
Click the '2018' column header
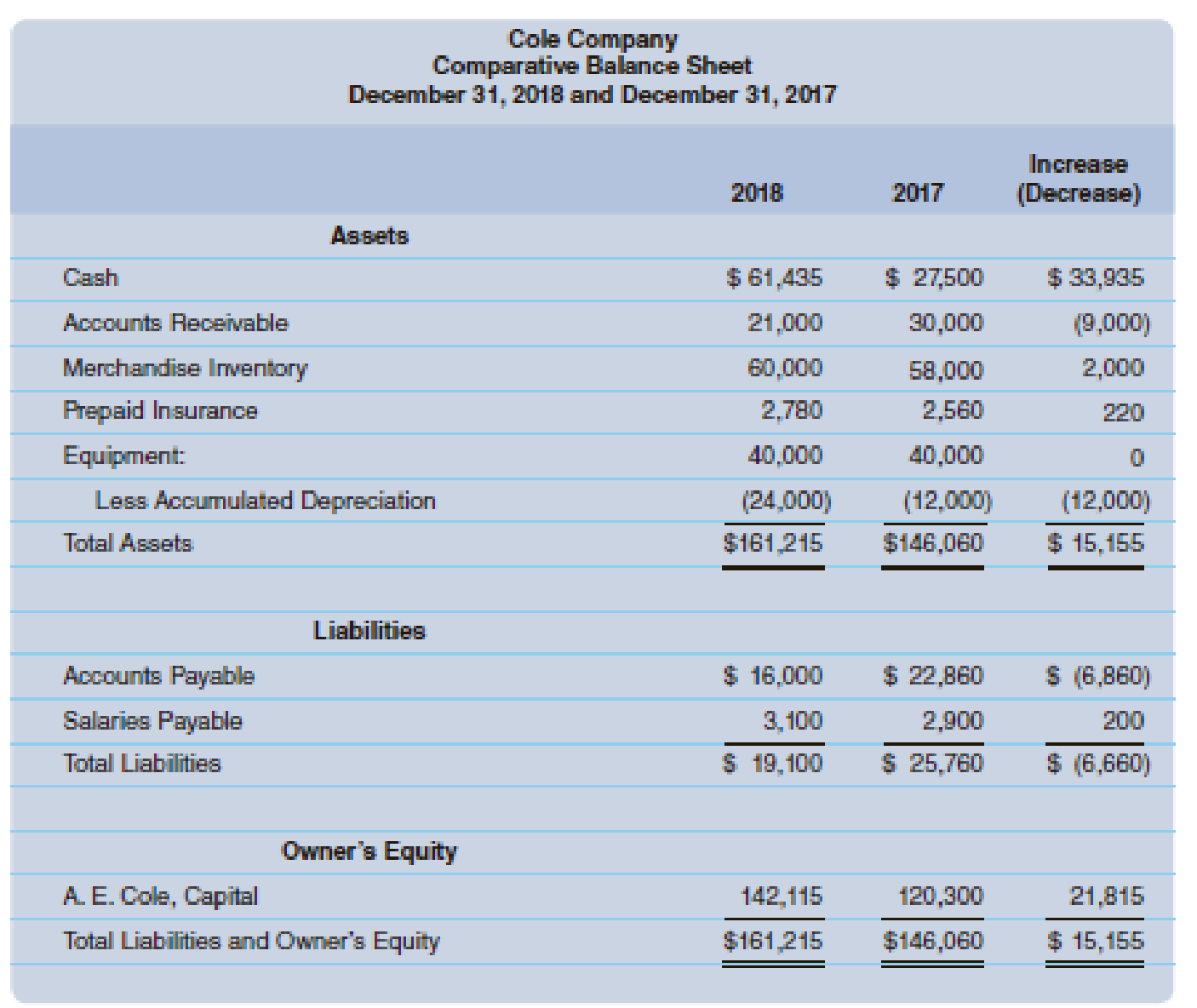[757, 192]
